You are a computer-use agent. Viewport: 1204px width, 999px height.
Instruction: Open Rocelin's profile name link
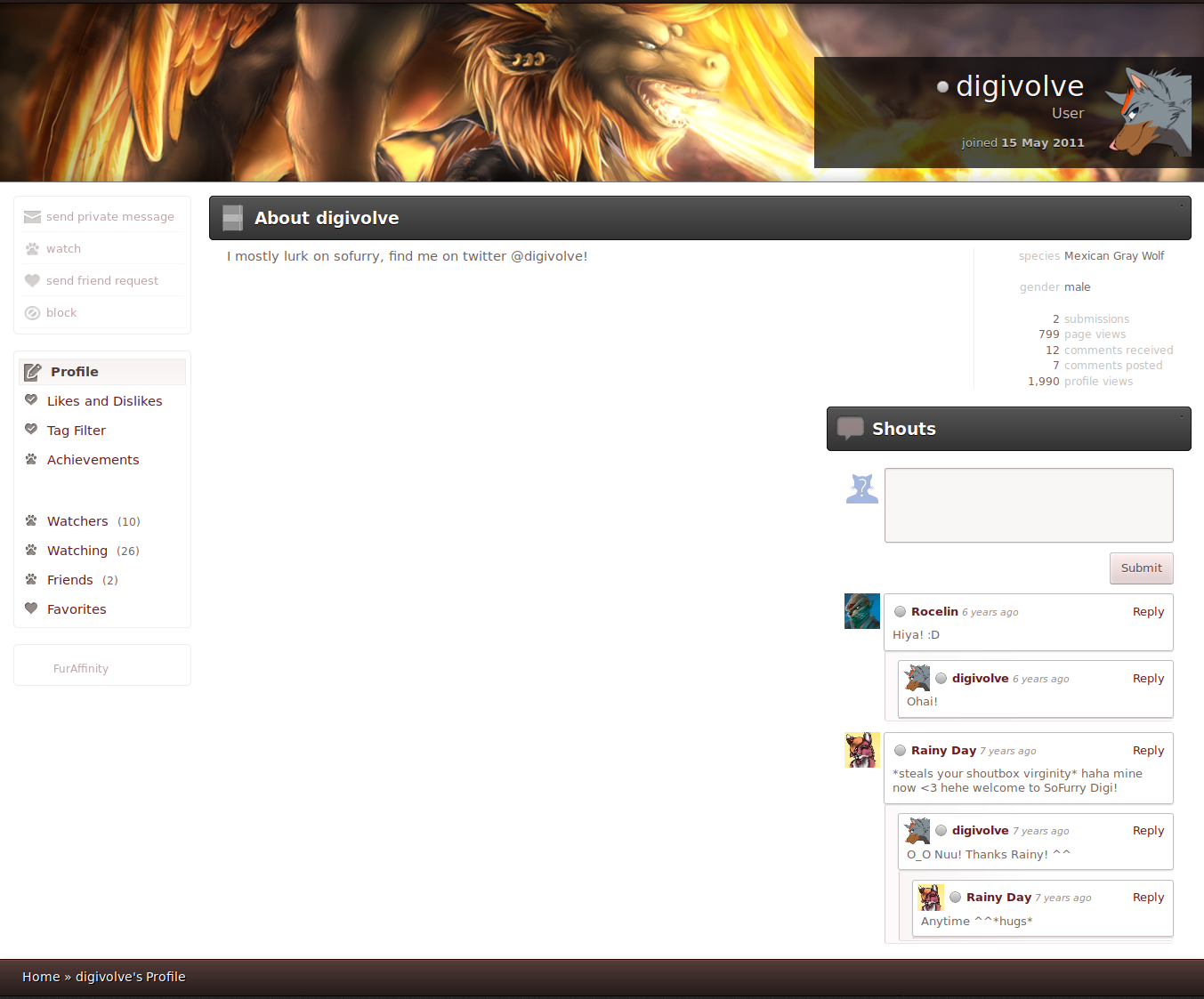point(934,612)
